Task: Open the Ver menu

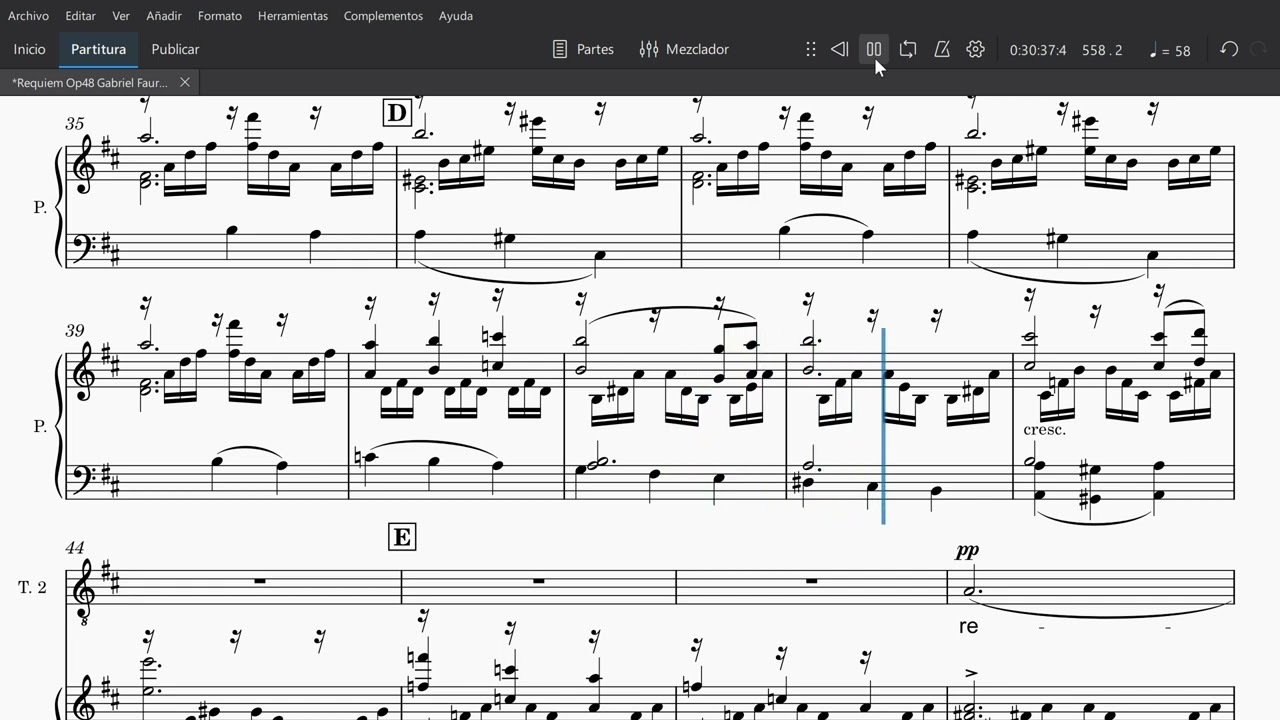Action: click(x=121, y=16)
